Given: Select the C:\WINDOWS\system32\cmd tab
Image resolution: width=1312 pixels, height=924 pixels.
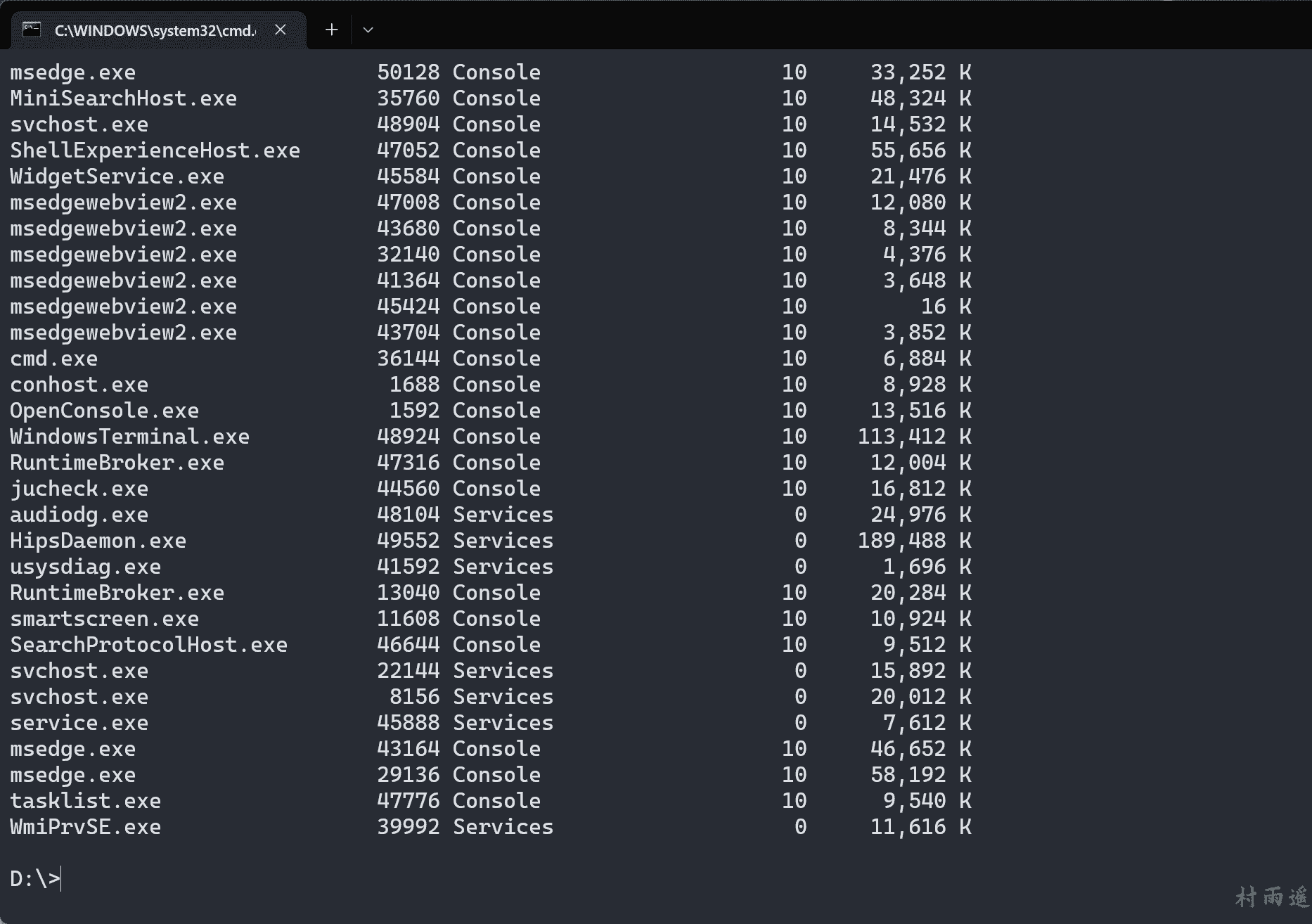Looking at the screenshot, I should pos(155,30).
